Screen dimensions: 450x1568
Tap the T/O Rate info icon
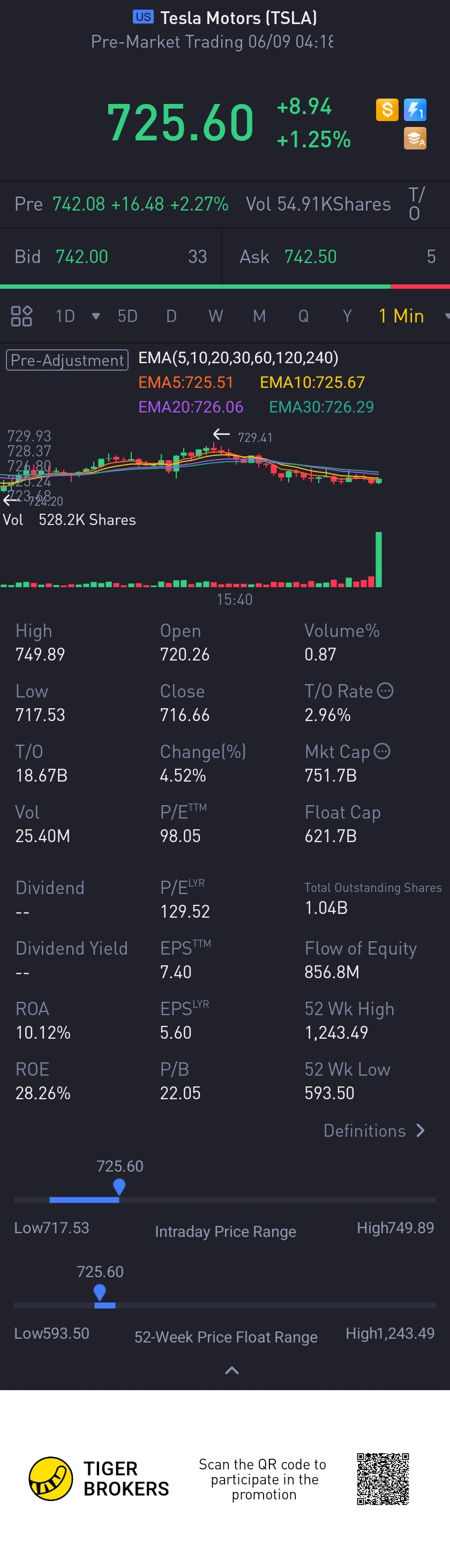(385, 691)
